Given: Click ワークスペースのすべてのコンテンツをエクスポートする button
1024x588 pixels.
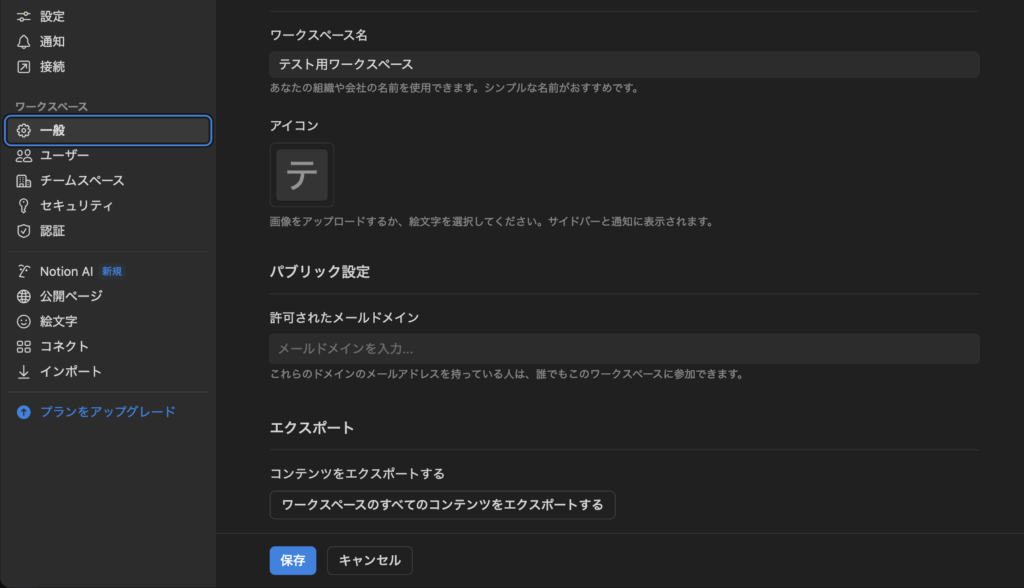Looking at the screenshot, I should [x=442, y=505].
